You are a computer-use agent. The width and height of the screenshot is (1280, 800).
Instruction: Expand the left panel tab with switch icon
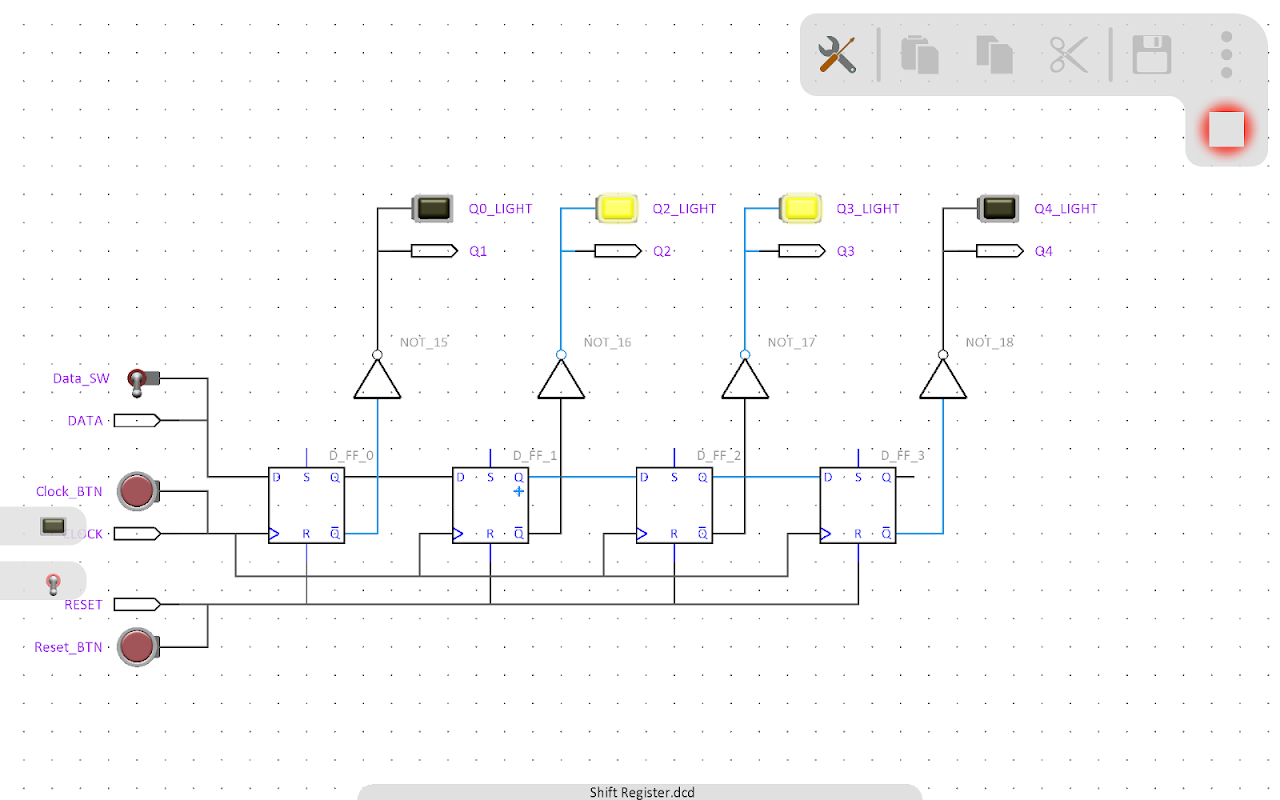(x=53, y=582)
